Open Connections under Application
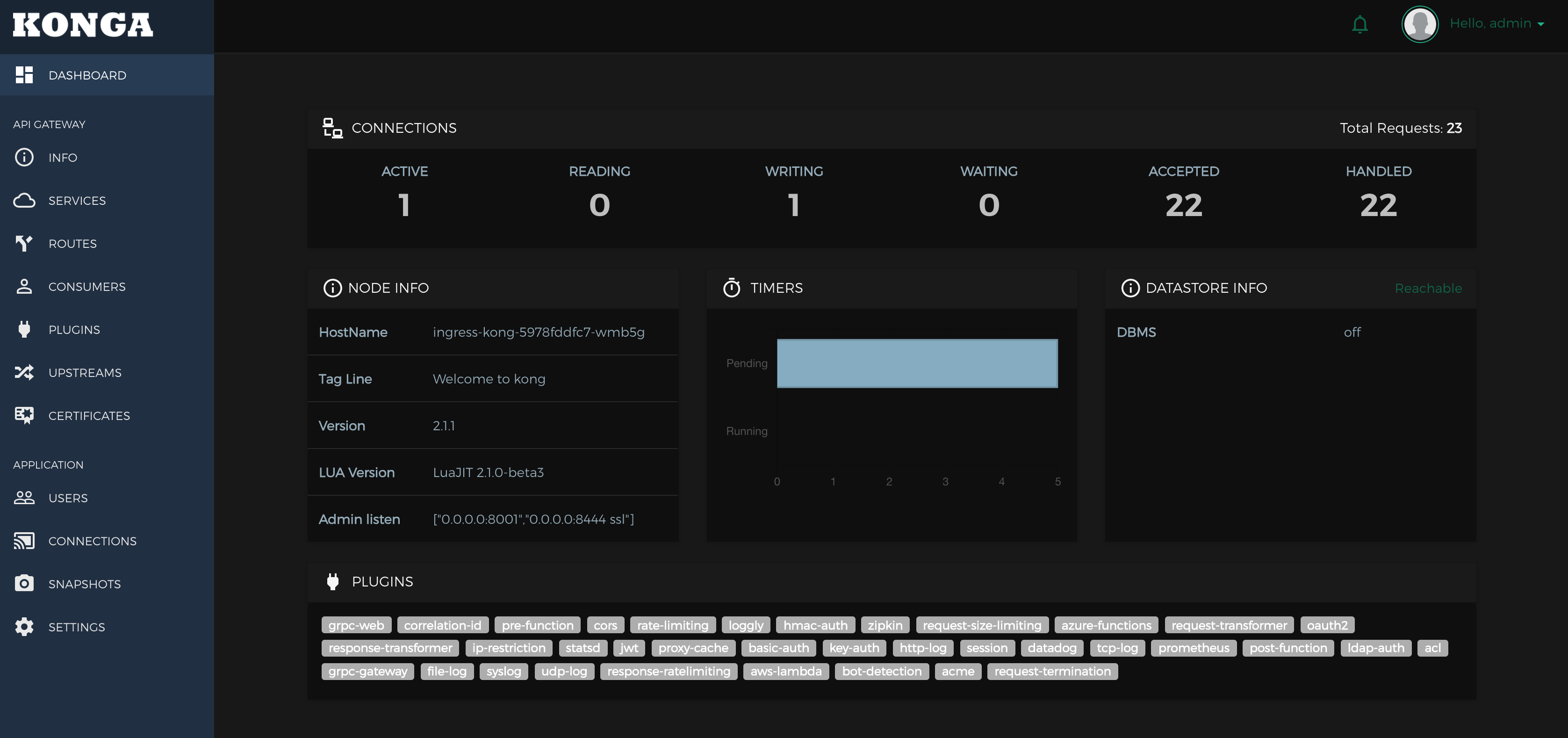This screenshot has width=1568, height=738. click(x=92, y=541)
